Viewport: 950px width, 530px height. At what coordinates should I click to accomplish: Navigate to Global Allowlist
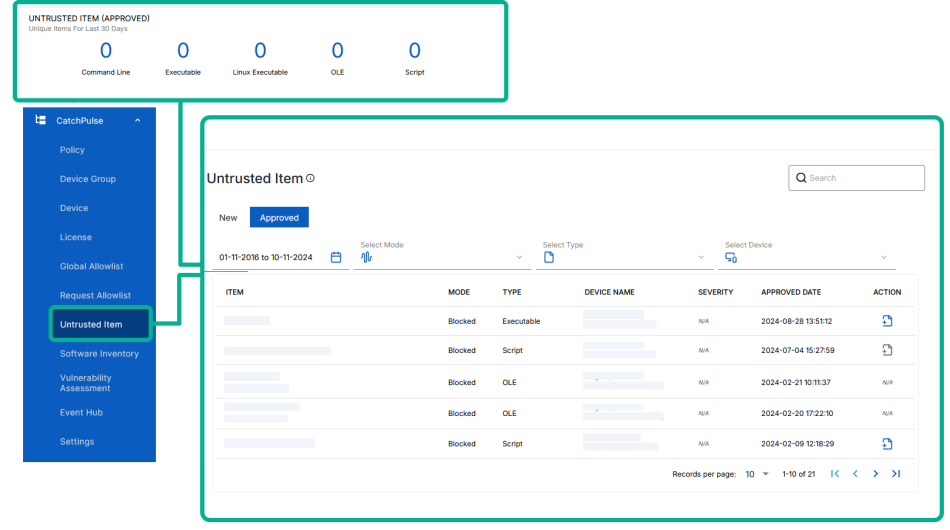point(92,266)
